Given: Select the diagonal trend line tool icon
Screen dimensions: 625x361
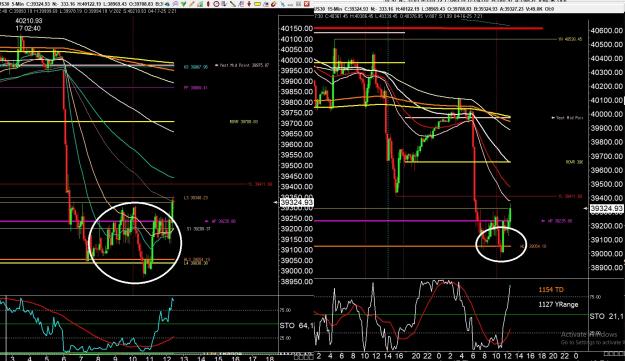Looking at the screenshot, I should tap(233, 4).
